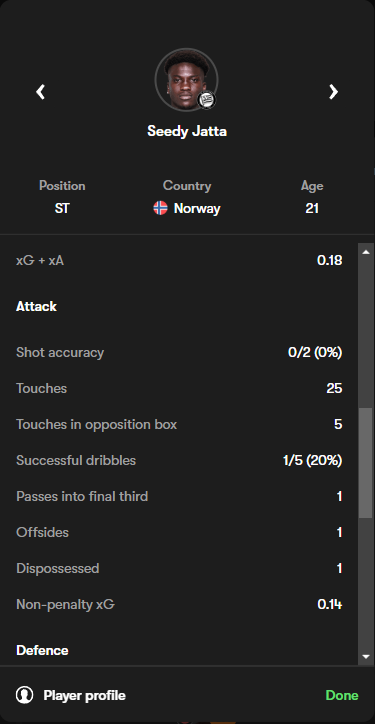This screenshot has height=724, width=375.
Task: Click the club badge on player photo
Action: (207, 100)
